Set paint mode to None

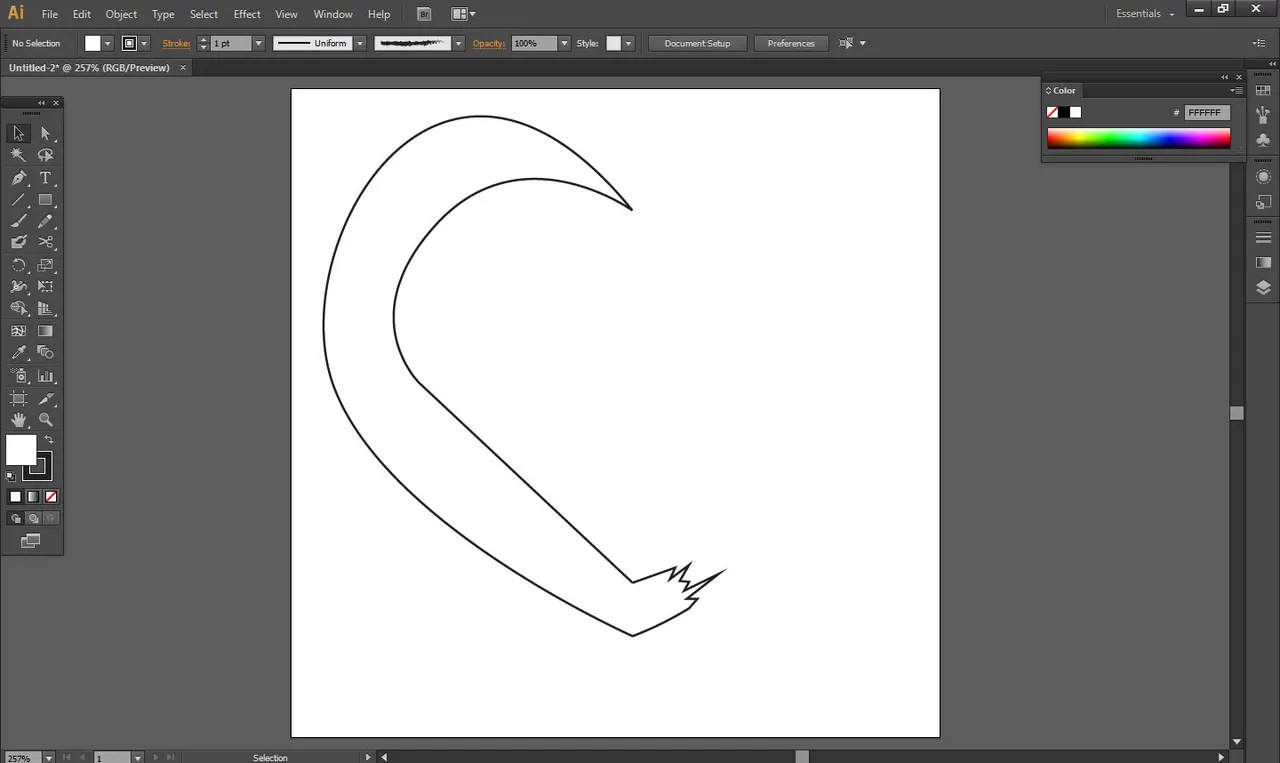pos(51,496)
